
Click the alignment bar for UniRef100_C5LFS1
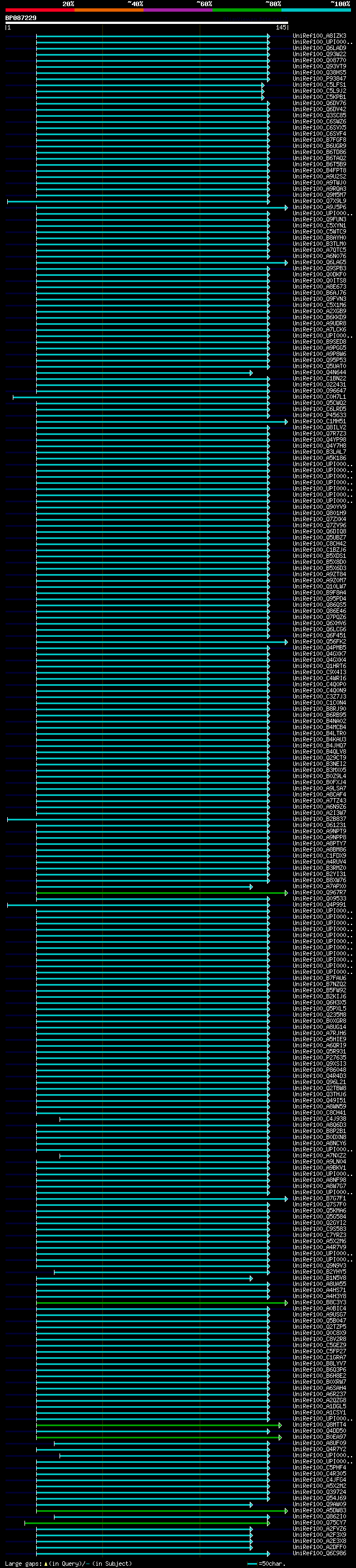coord(150,85)
